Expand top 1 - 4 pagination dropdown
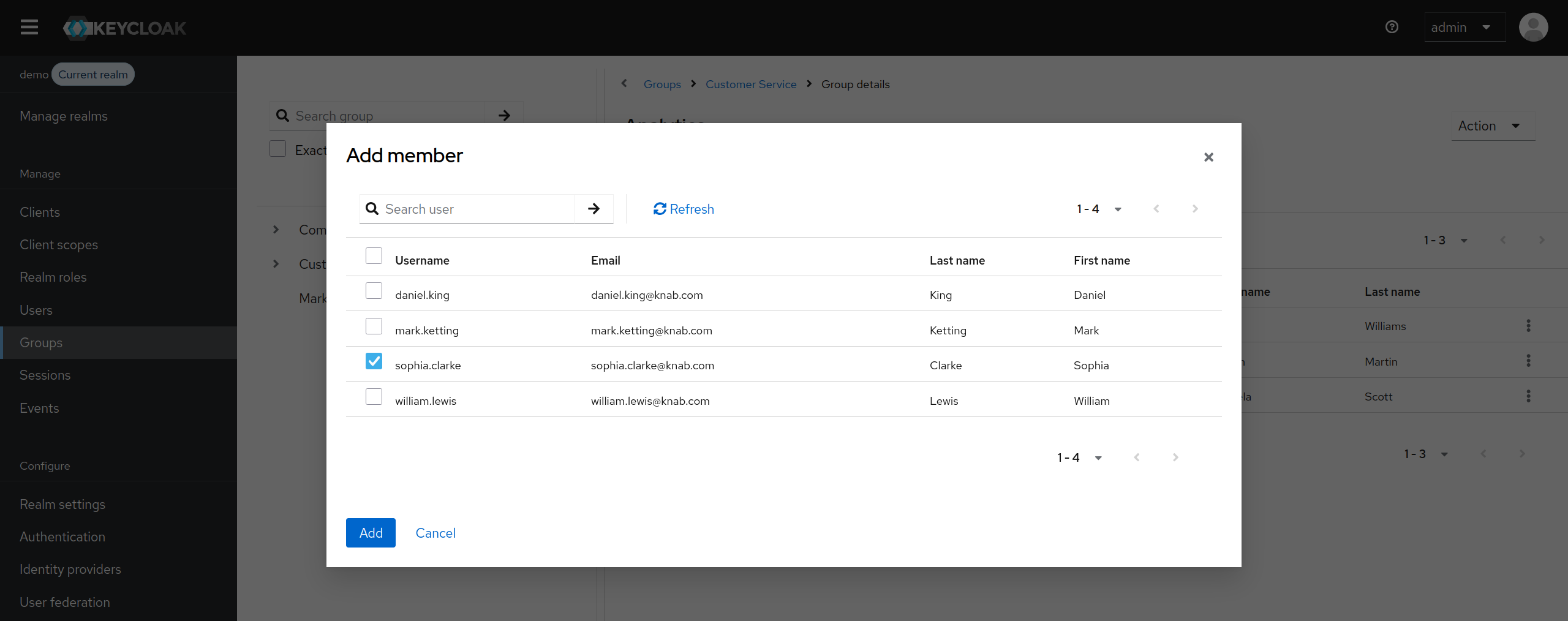Screen dimensions: 1568x621 [x=1099, y=209]
